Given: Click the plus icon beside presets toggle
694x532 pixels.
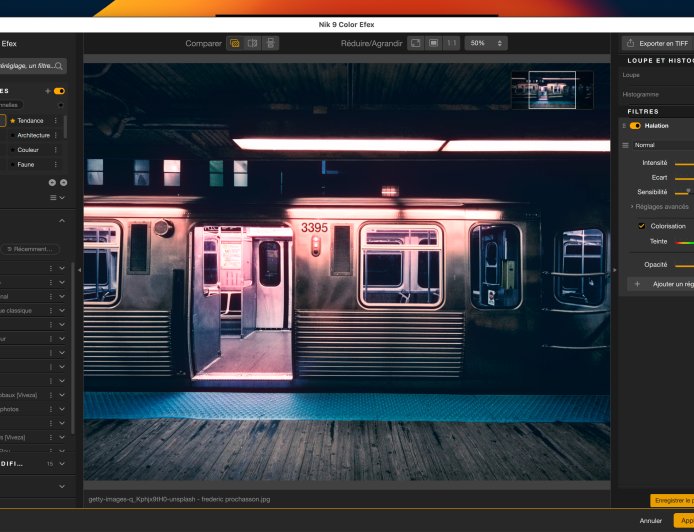Looking at the screenshot, I should [x=48, y=91].
